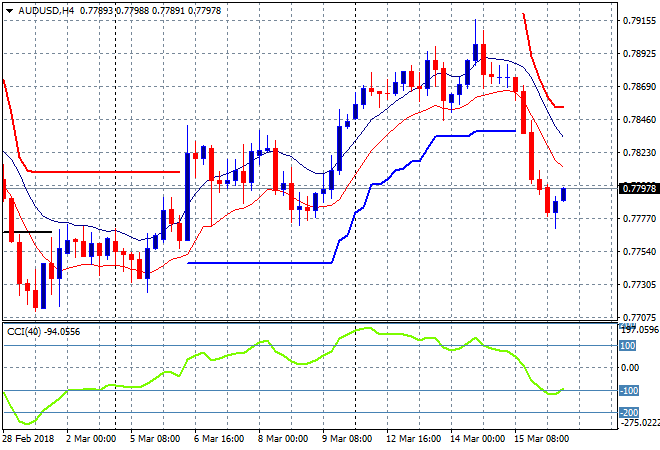This screenshot has height=450, width=660.
Task: Click the 0.77305 price axis value
Action: pos(639,285)
